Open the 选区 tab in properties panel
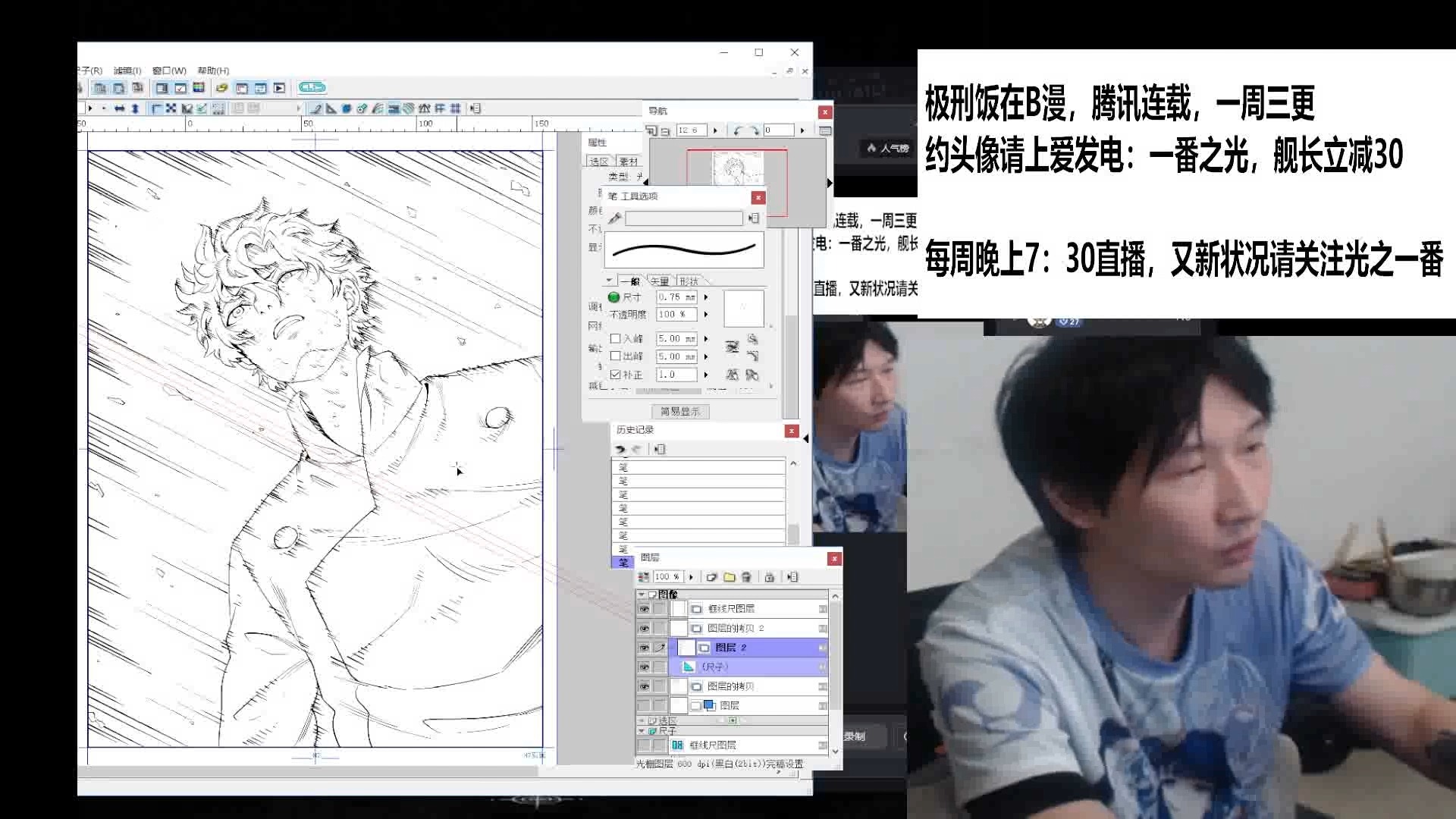Viewport: 1456px width, 819px height. [x=599, y=162]
